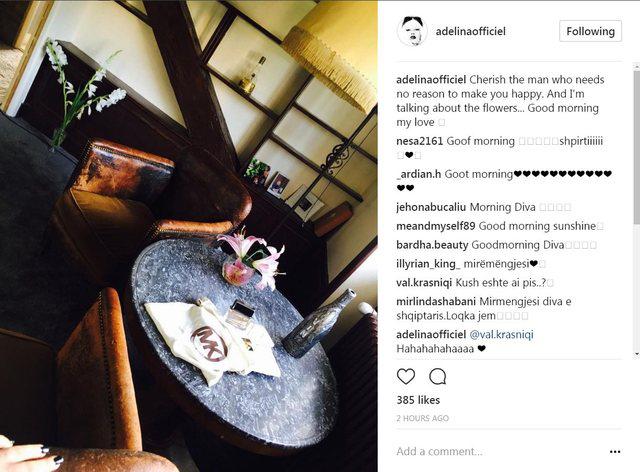
Task: Click the comments scrollbar thumb
Action: click(637, 147)
